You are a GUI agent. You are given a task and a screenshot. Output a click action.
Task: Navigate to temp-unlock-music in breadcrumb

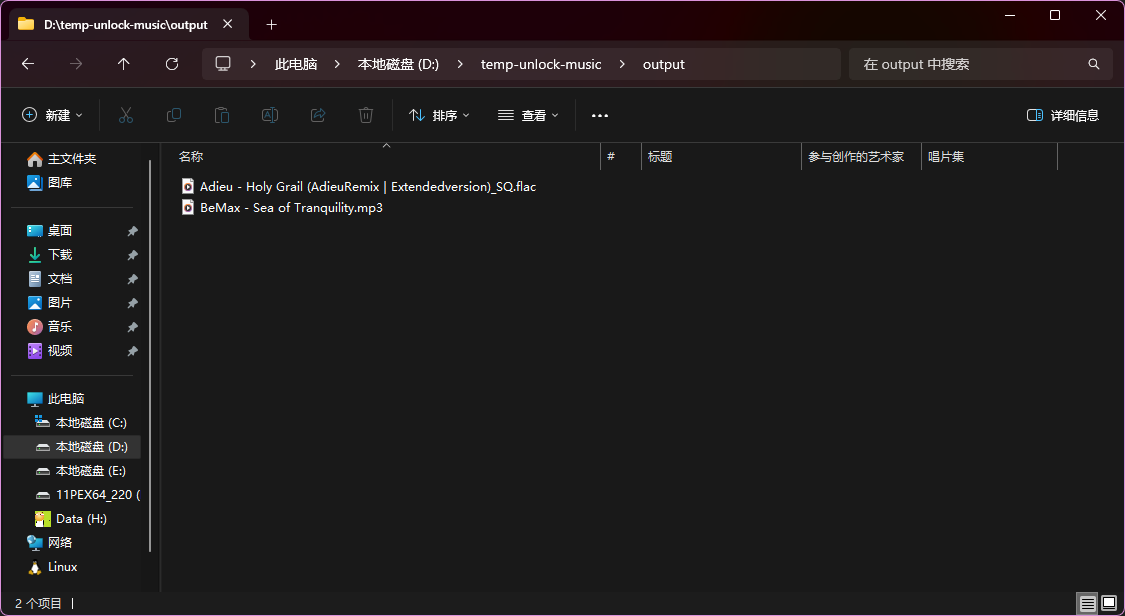coord(541,64)
